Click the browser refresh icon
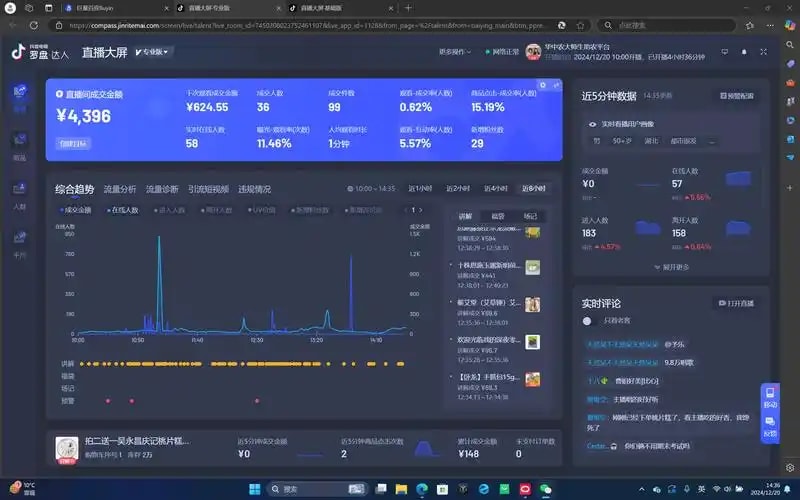The width and height of the screenshot is (800, 500). pos(34,25)
